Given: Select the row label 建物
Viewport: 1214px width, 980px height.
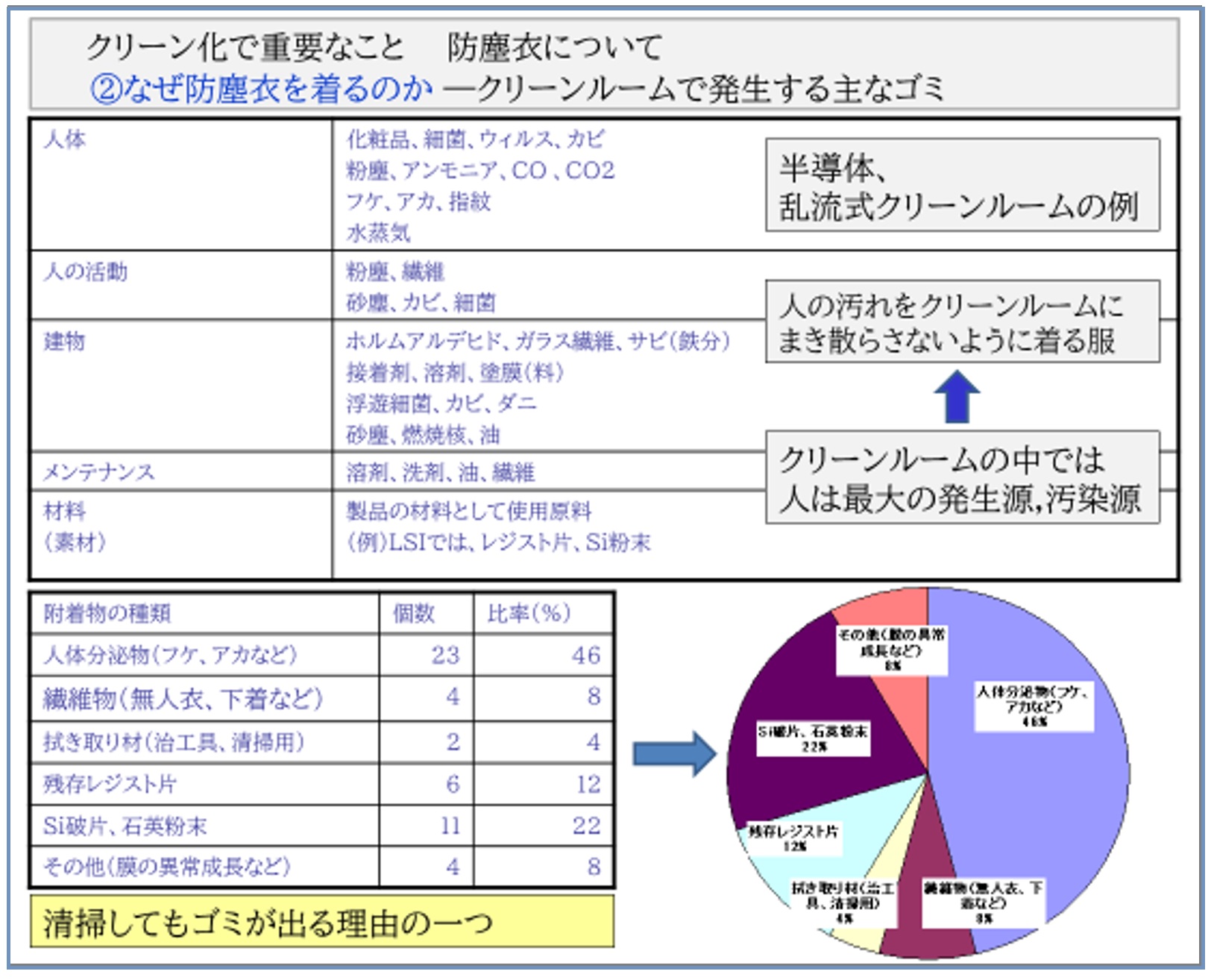Looking at the screenshot, I should [x=65, y=342].
